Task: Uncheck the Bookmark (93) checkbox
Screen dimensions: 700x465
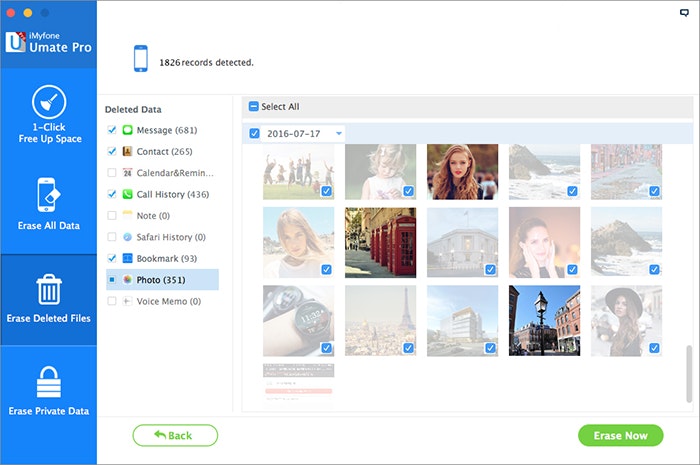Action: tap(112, 258)
